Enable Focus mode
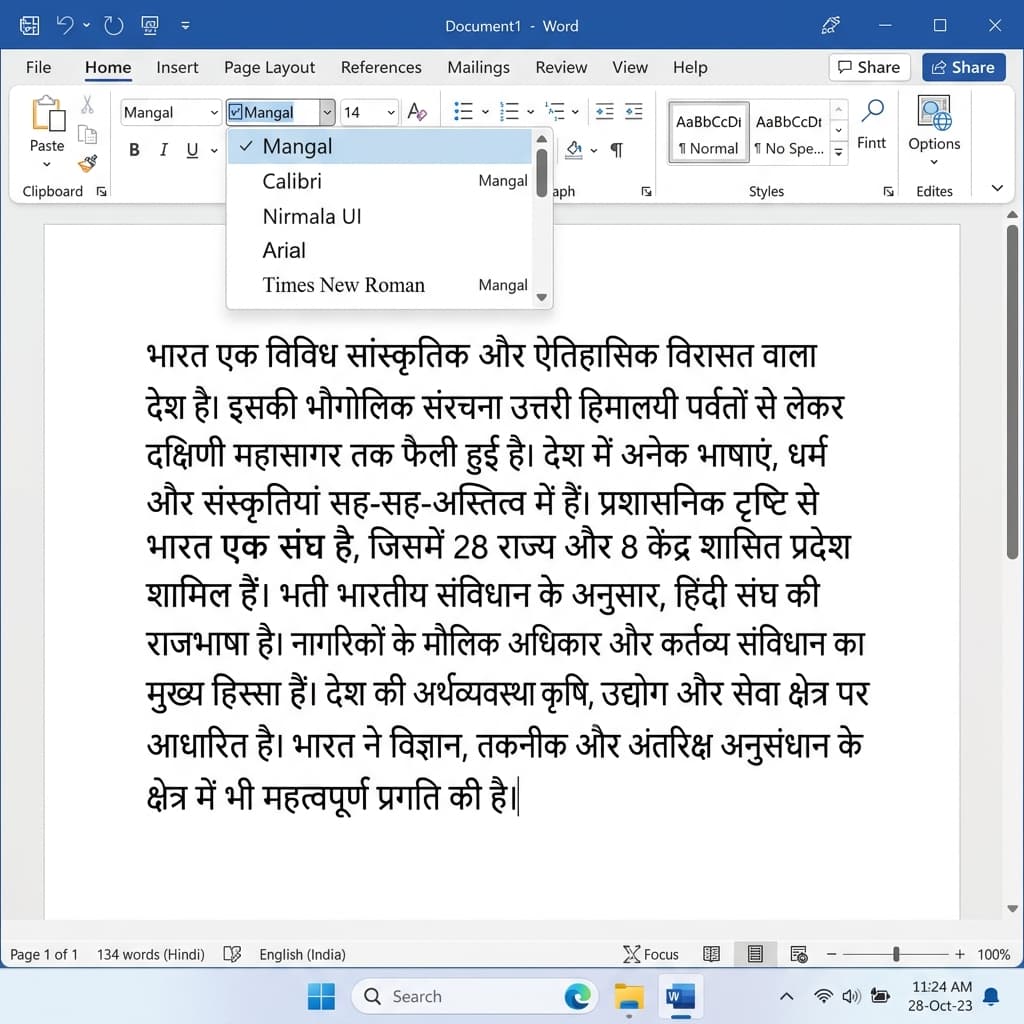Screen dimensions: 1024x1024 [x=650, y=954]
